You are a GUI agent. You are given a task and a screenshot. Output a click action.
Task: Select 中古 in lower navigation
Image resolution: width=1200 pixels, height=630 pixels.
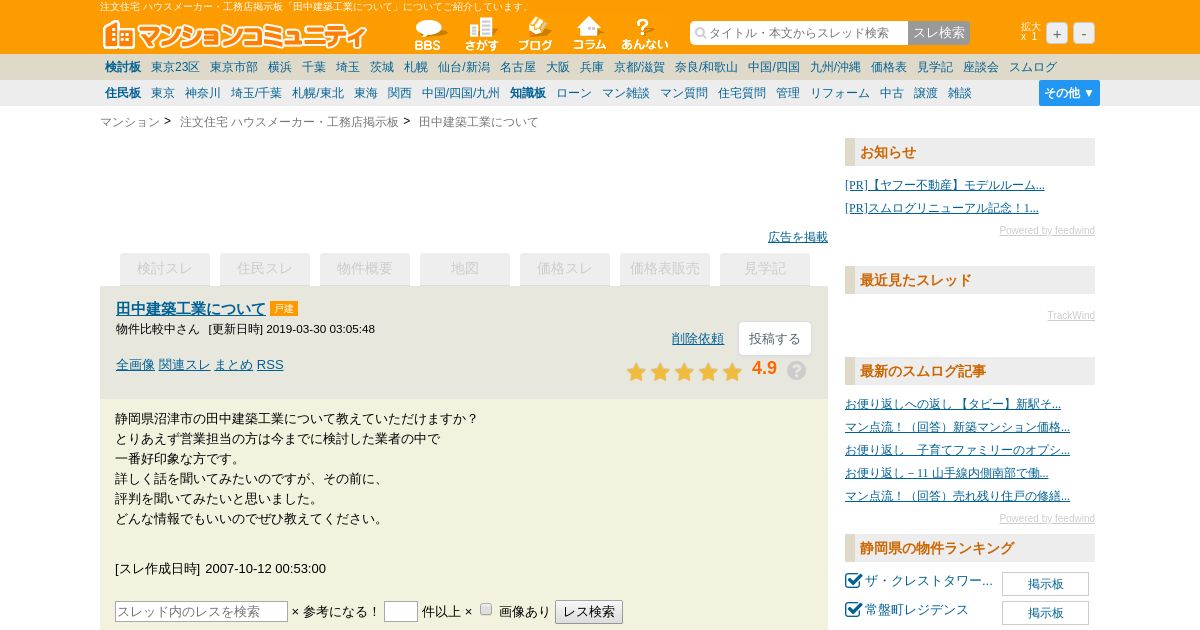892,93
